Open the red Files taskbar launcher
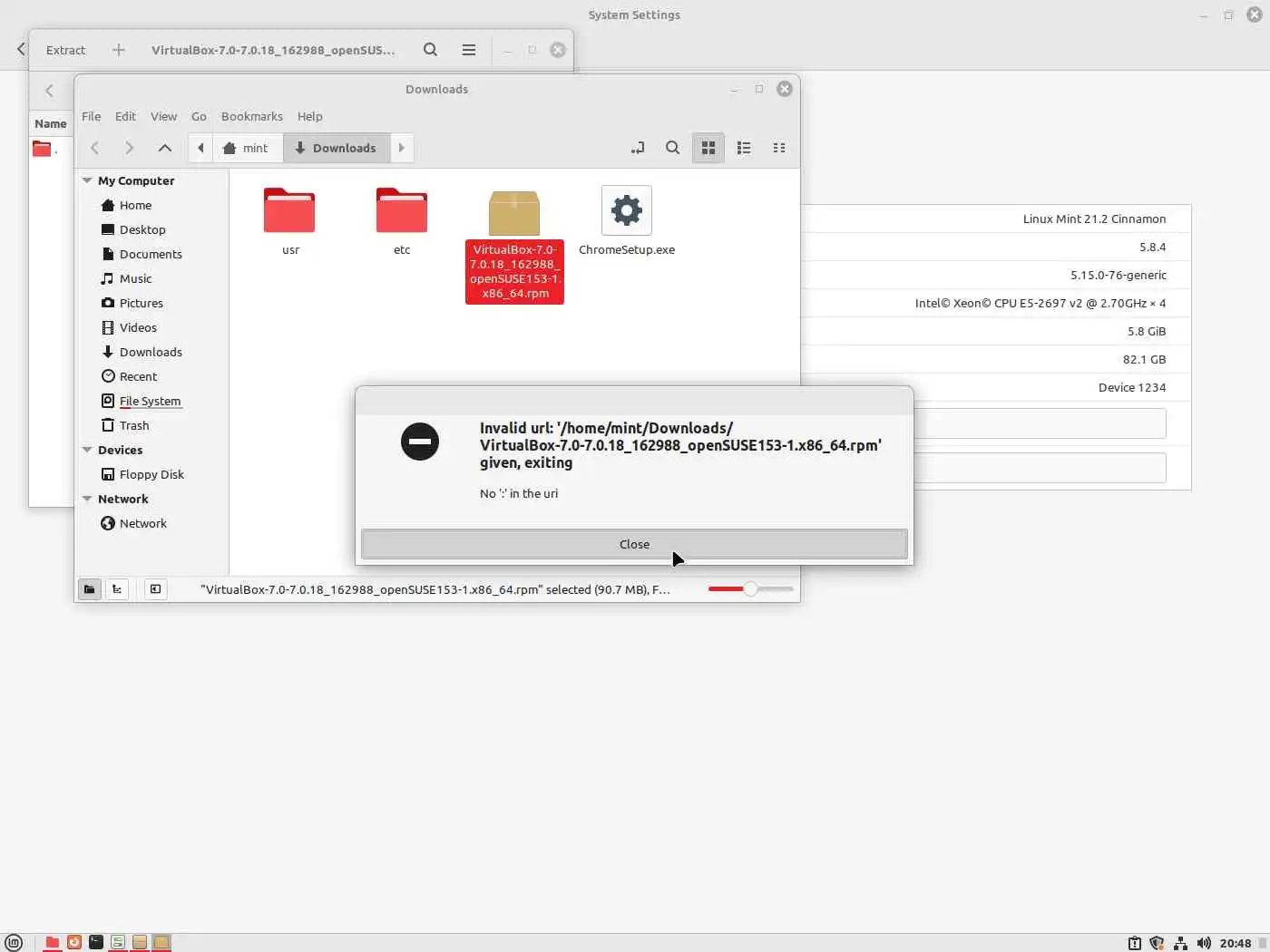 53,943
